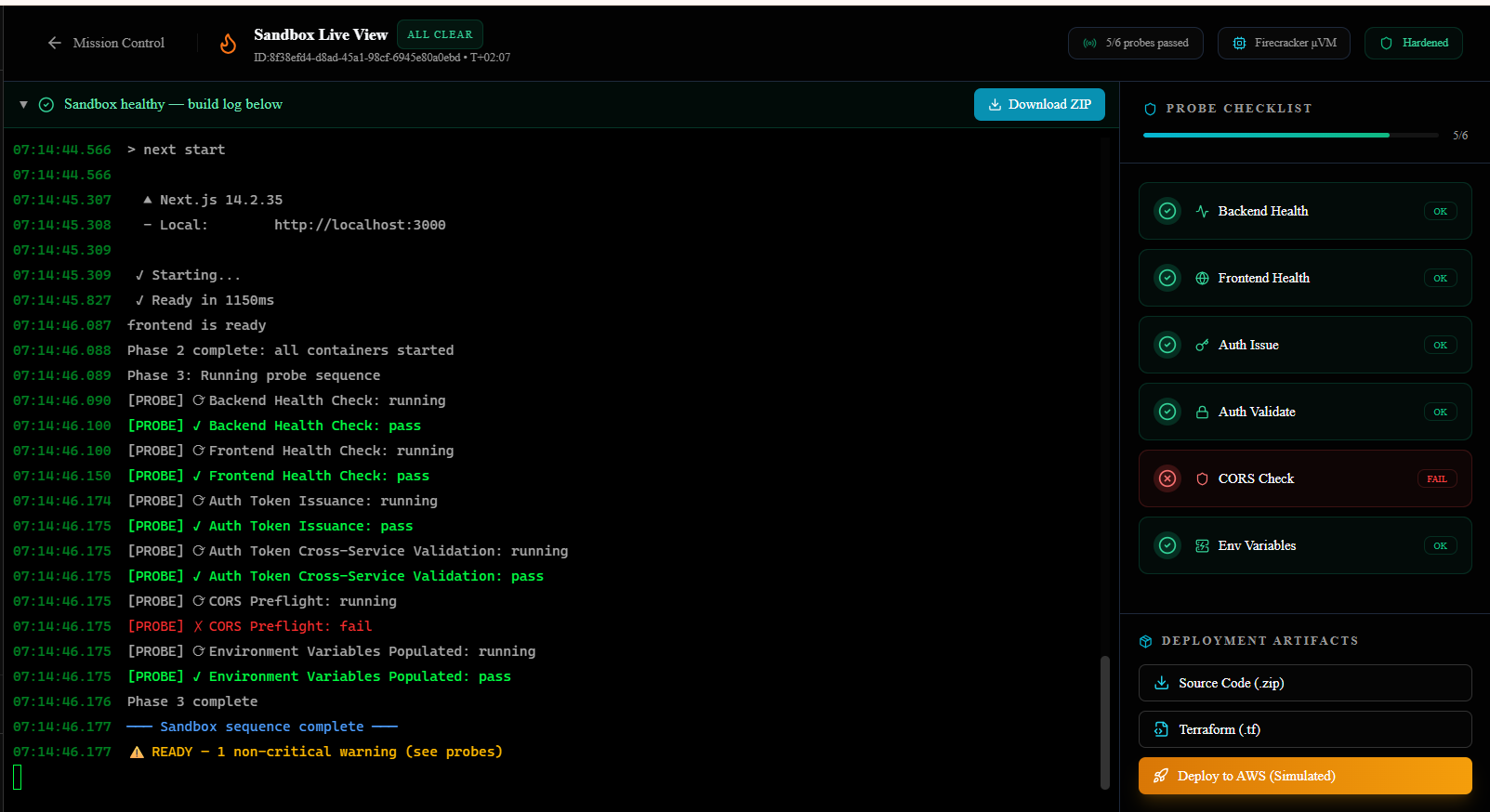Click the Auth Validate lock icon

(1202, 412)
